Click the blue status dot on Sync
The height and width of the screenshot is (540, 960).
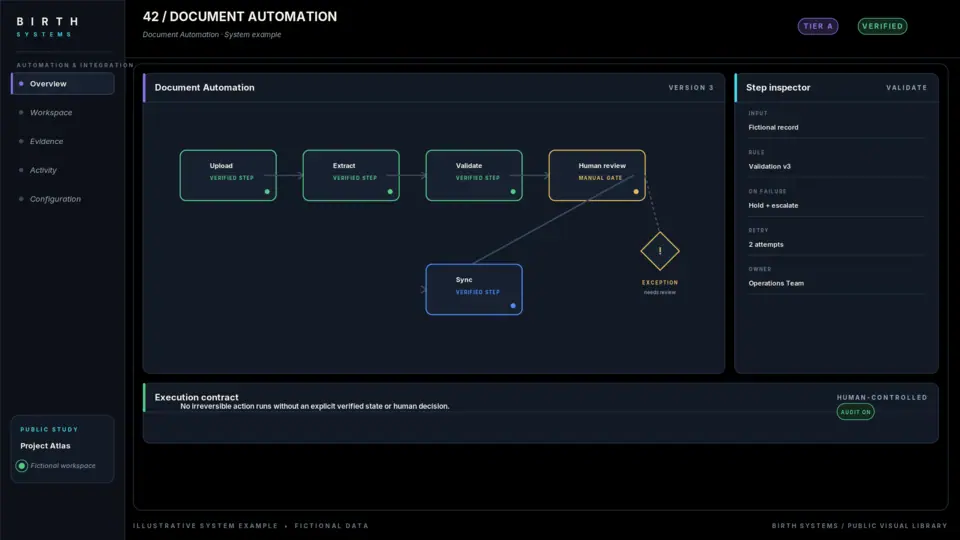[513, 306]
